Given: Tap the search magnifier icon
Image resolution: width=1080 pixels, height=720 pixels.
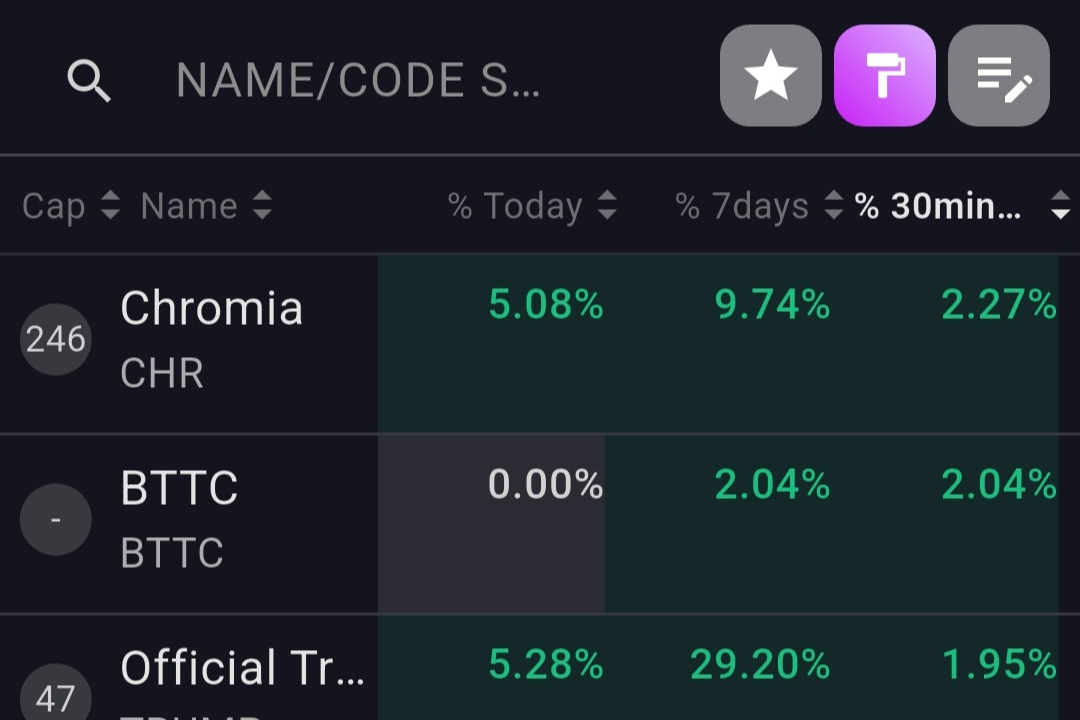Looking at the screenshot, I should 89,80.
